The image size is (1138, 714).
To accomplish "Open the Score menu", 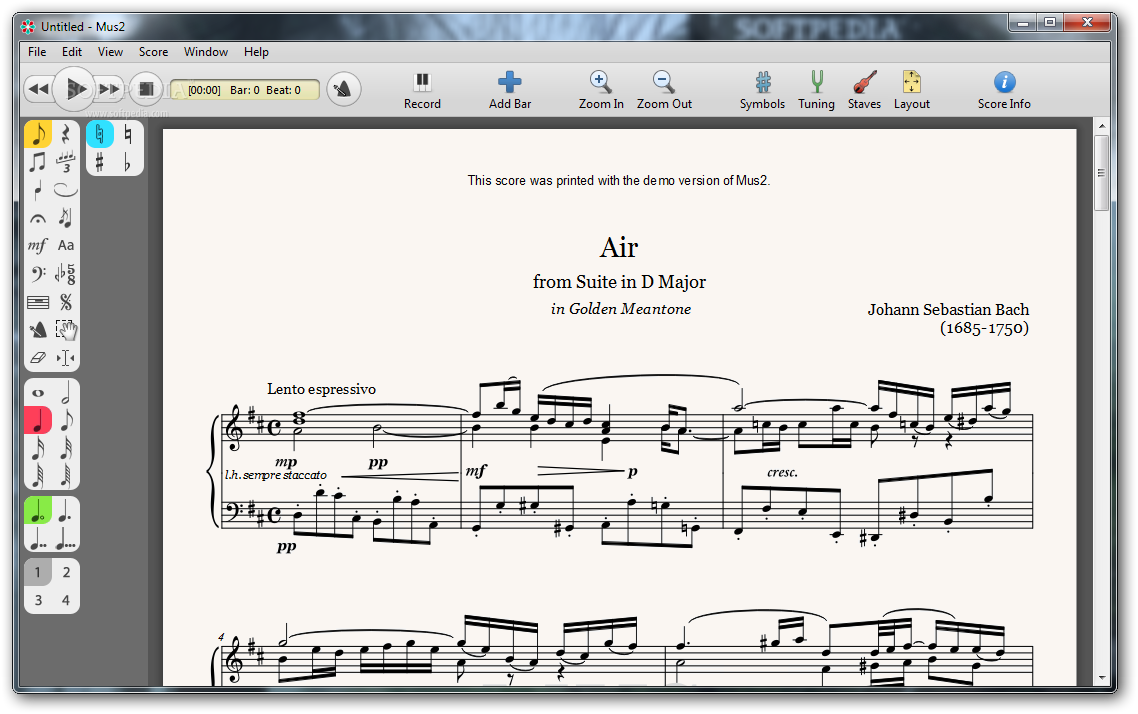I will pyautogui.click(x=153, y=52).
